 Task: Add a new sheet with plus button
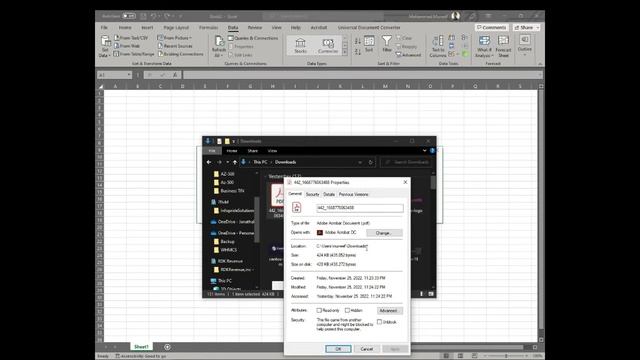[167, 347]
